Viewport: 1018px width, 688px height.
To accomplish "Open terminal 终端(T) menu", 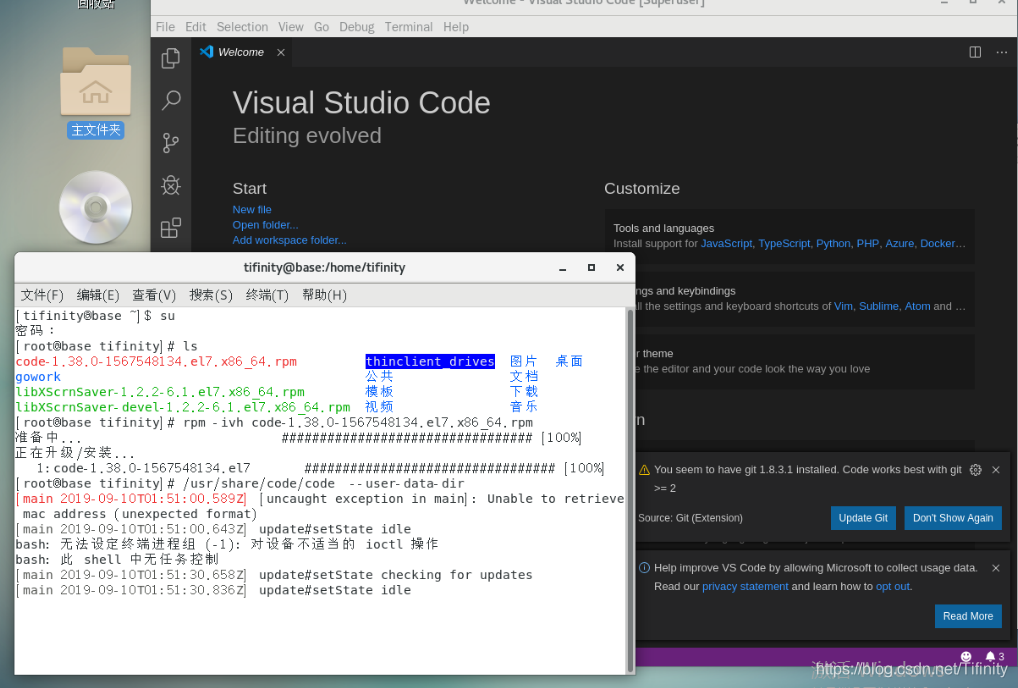I will tap(267, 295).
